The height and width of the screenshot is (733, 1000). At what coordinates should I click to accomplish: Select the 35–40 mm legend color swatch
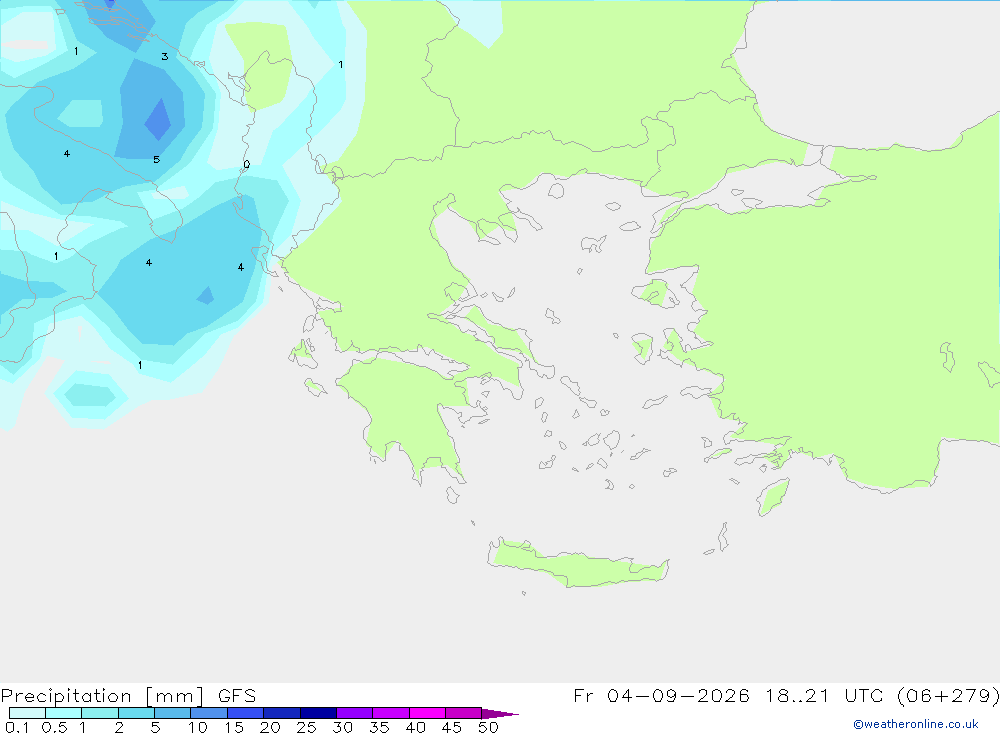pyautogui.click(x=391, y=713)
